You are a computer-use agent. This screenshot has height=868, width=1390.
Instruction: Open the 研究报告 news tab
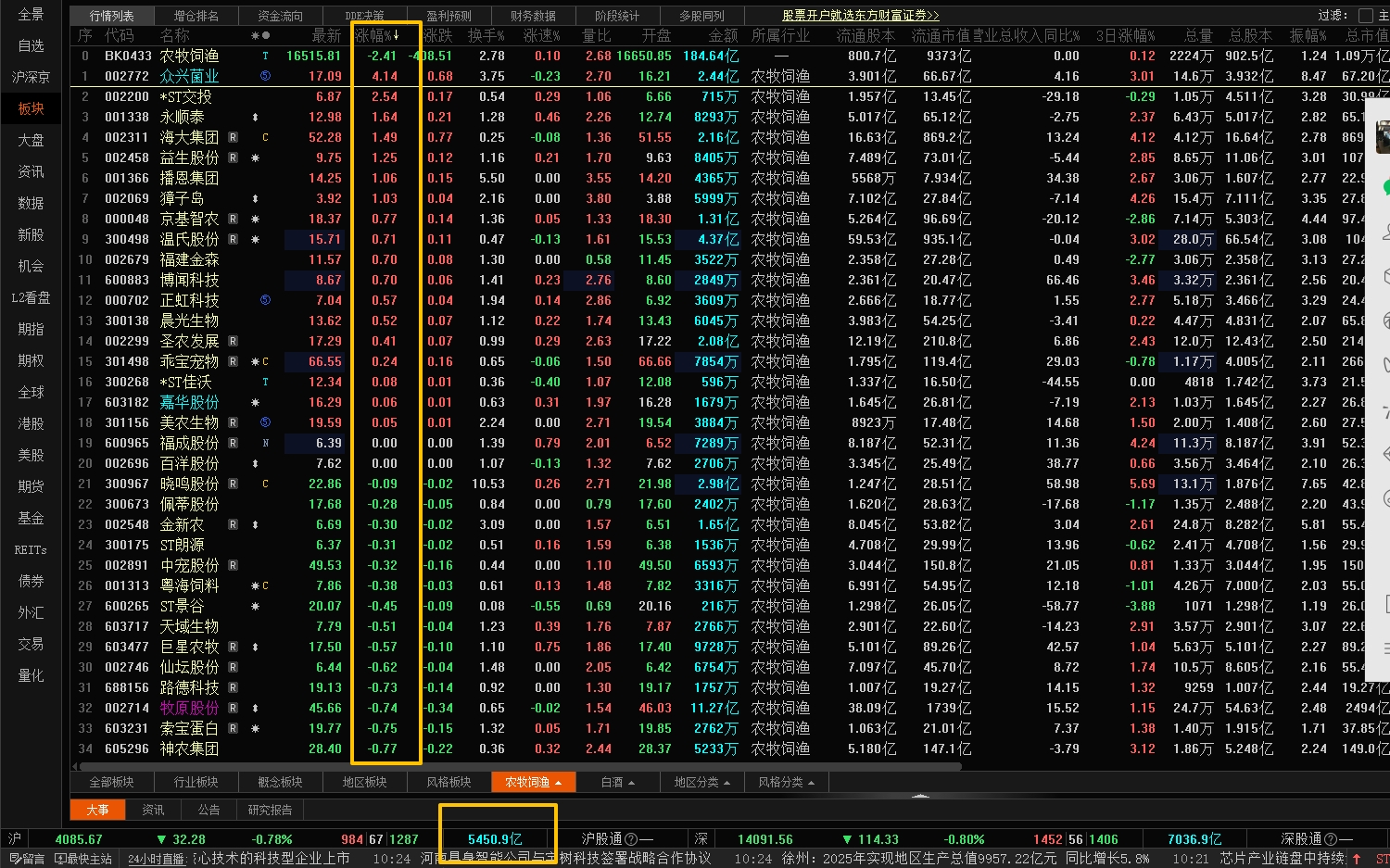(x=270, y=810)
